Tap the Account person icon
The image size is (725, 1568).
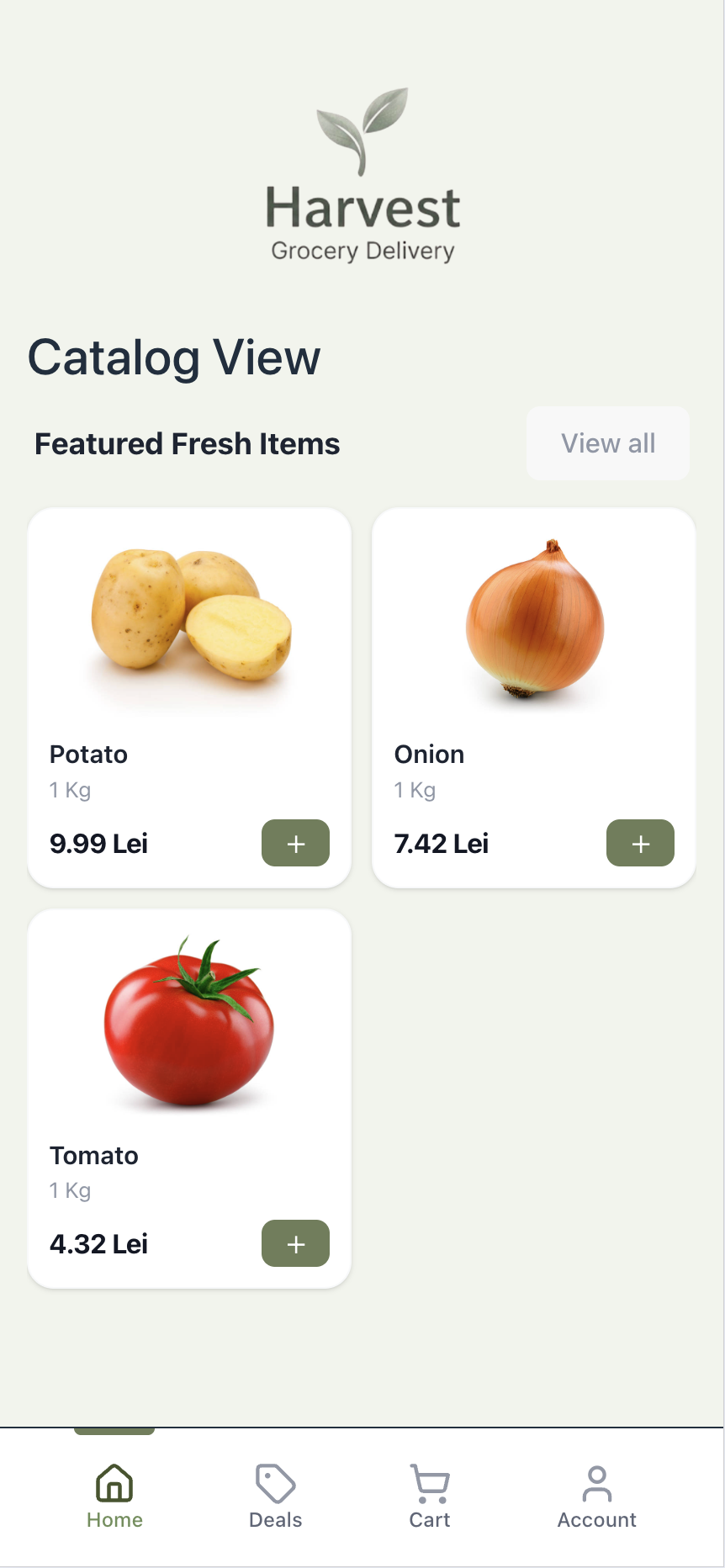[x=597, y=1483]
